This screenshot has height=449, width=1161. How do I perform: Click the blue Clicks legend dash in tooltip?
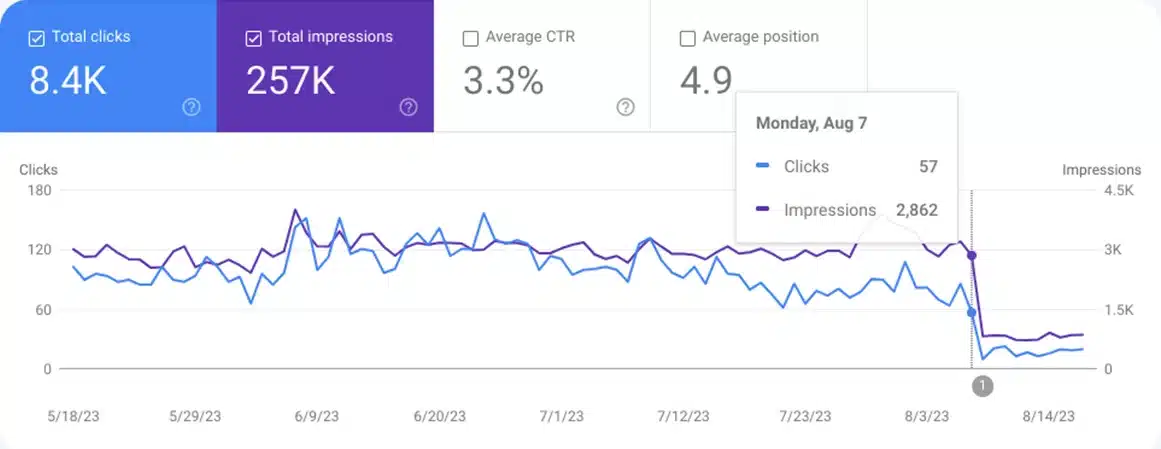point(764,167)
